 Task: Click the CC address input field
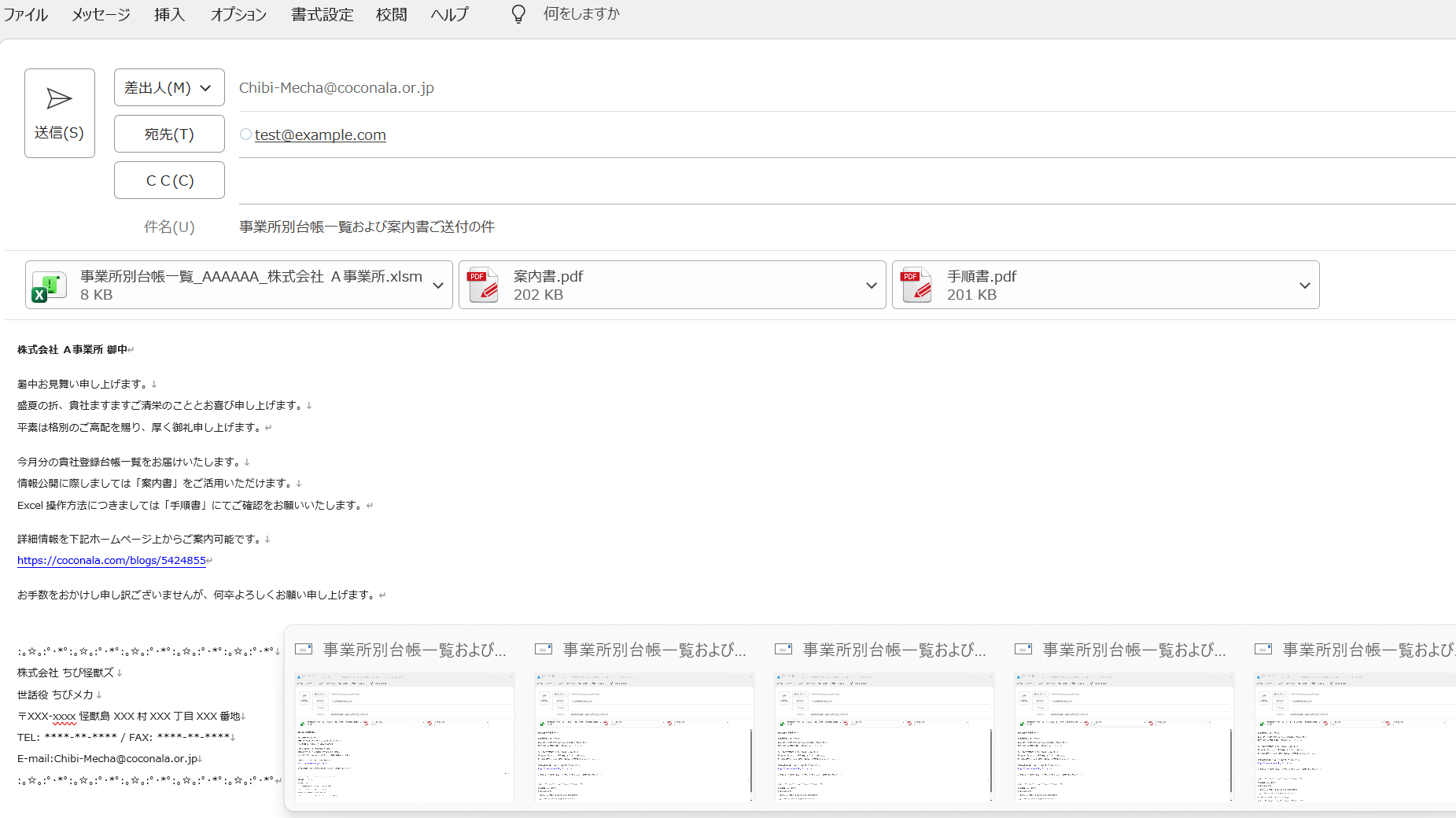[x=847, y=181]
